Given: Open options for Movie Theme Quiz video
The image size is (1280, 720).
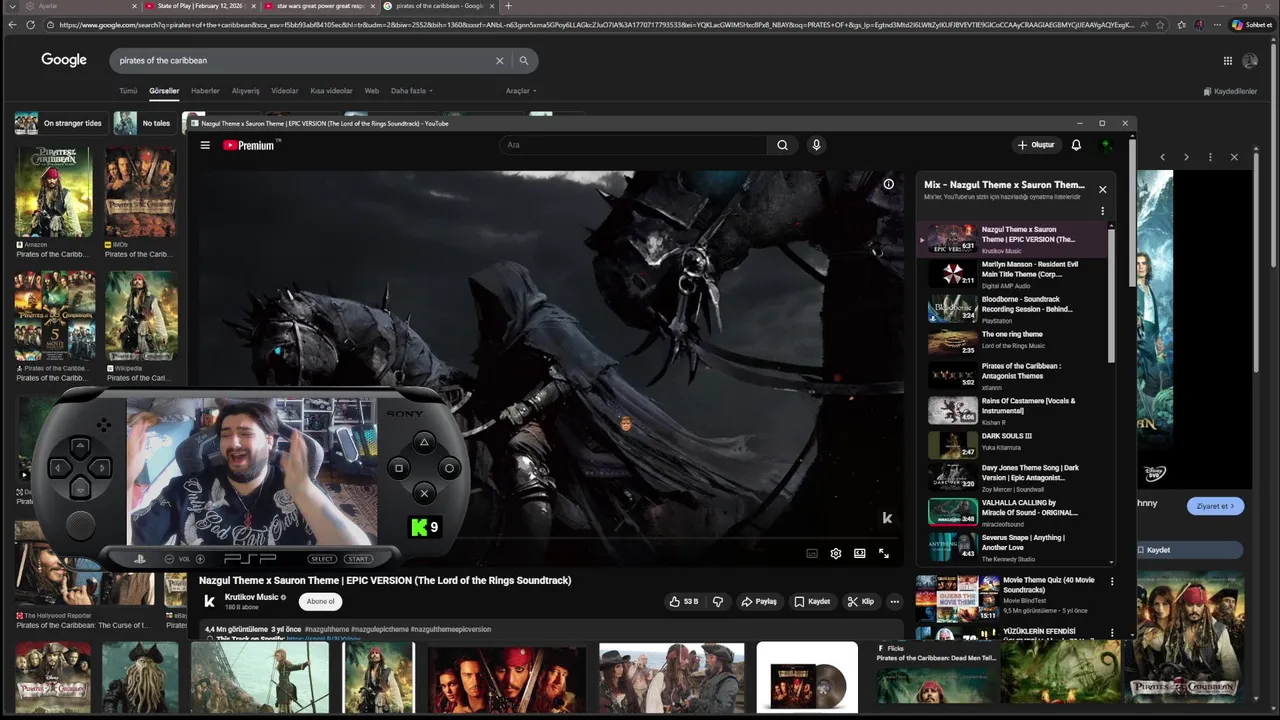Looking at the screenshot, I should [x=1112, y=581].
